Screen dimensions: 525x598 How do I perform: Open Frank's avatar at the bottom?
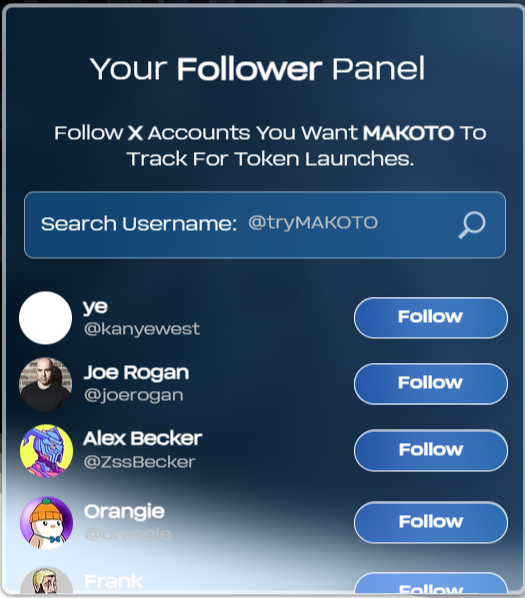(x=46, y=581)
